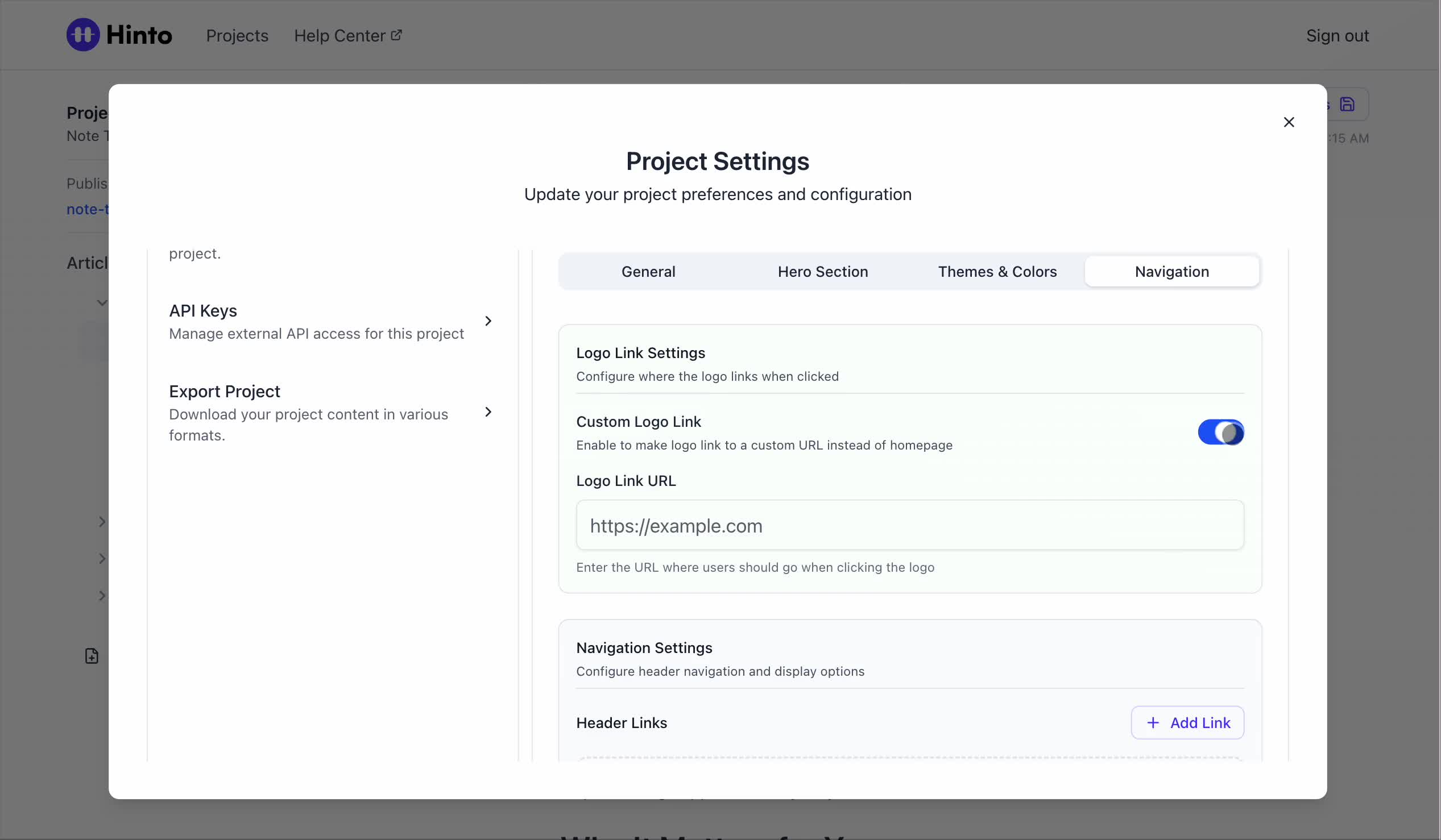
Task: Select the Themes & Colors tab
Action: 997,272
